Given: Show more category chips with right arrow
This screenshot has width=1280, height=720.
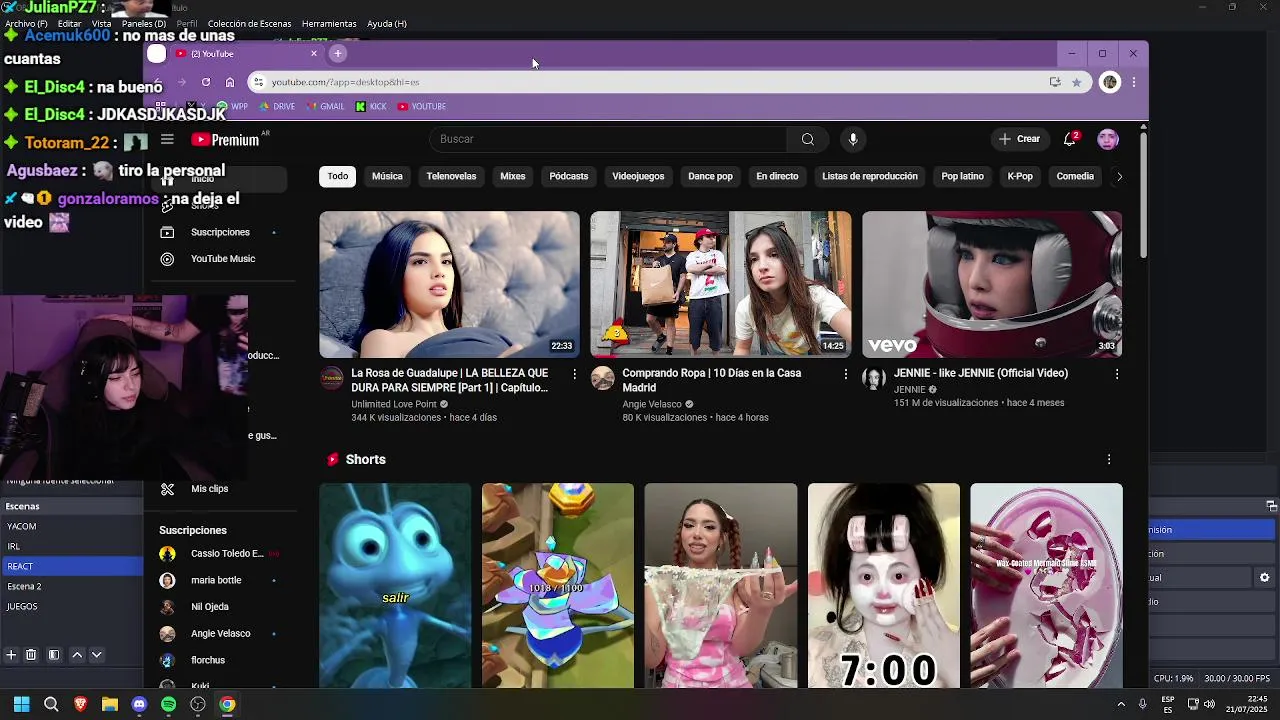Looking at the screenshot, I should (x=1119, y=176).
